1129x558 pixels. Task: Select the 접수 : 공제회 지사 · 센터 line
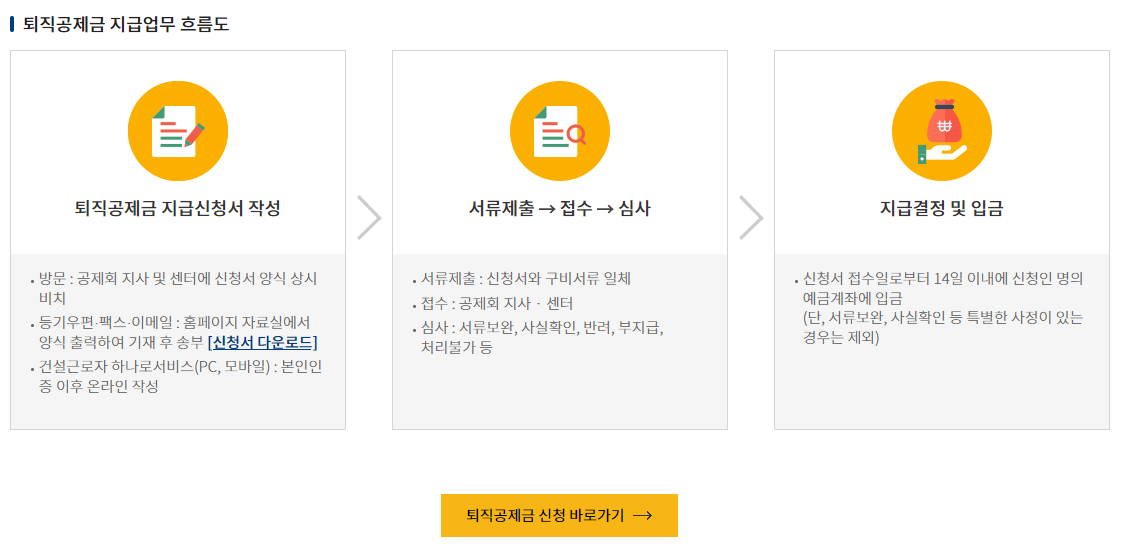497,304
